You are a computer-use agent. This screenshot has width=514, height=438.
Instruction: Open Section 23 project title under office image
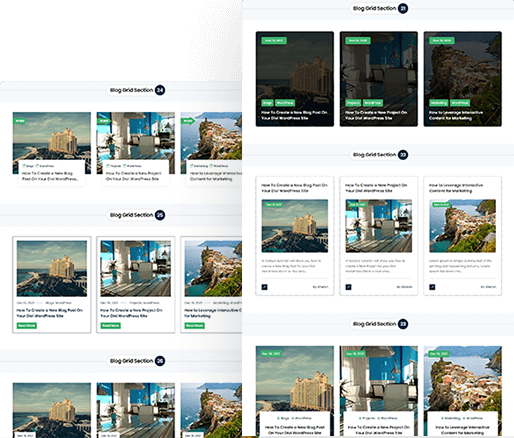click(379, 430)
